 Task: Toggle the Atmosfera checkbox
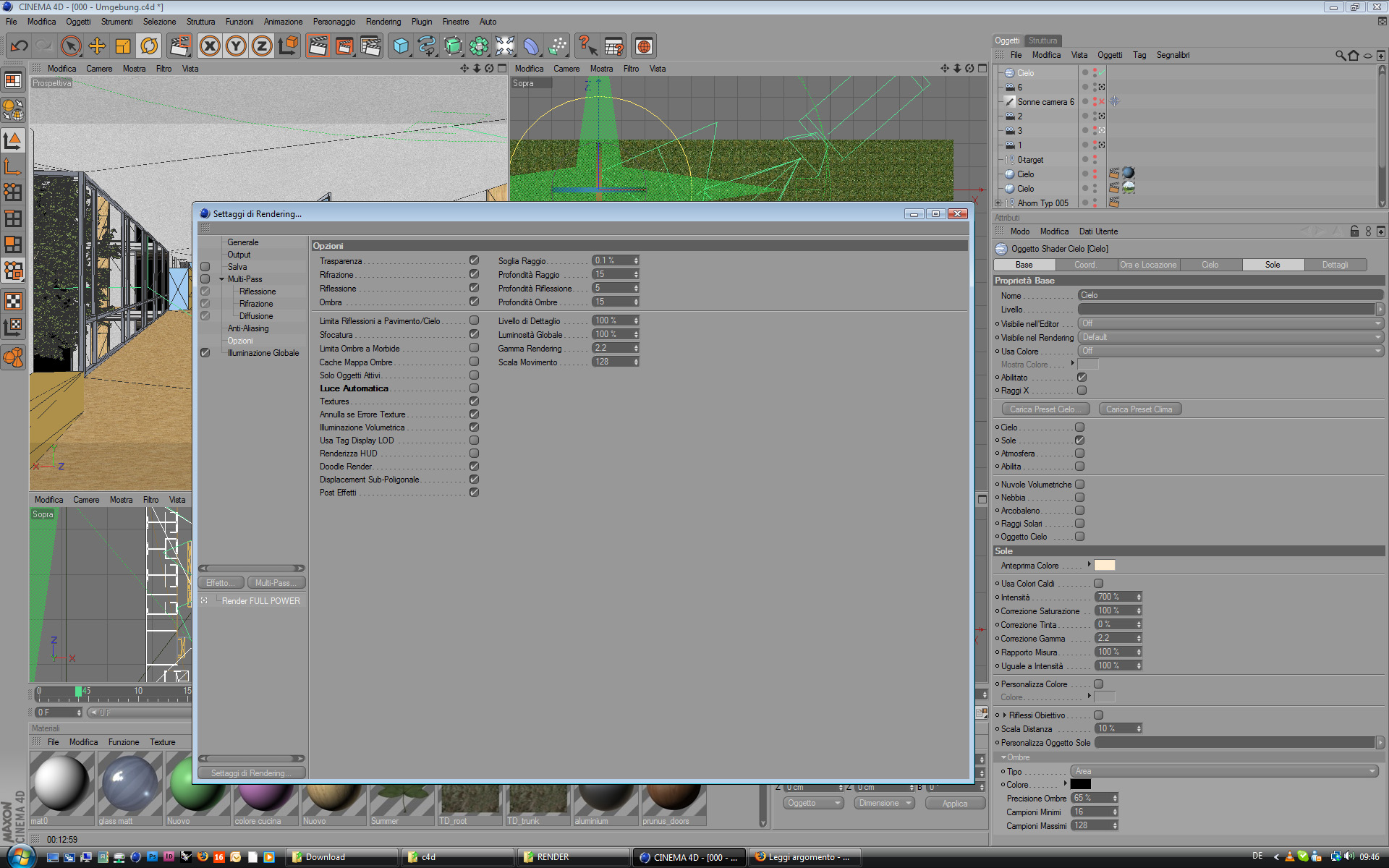coord(1079,454)
